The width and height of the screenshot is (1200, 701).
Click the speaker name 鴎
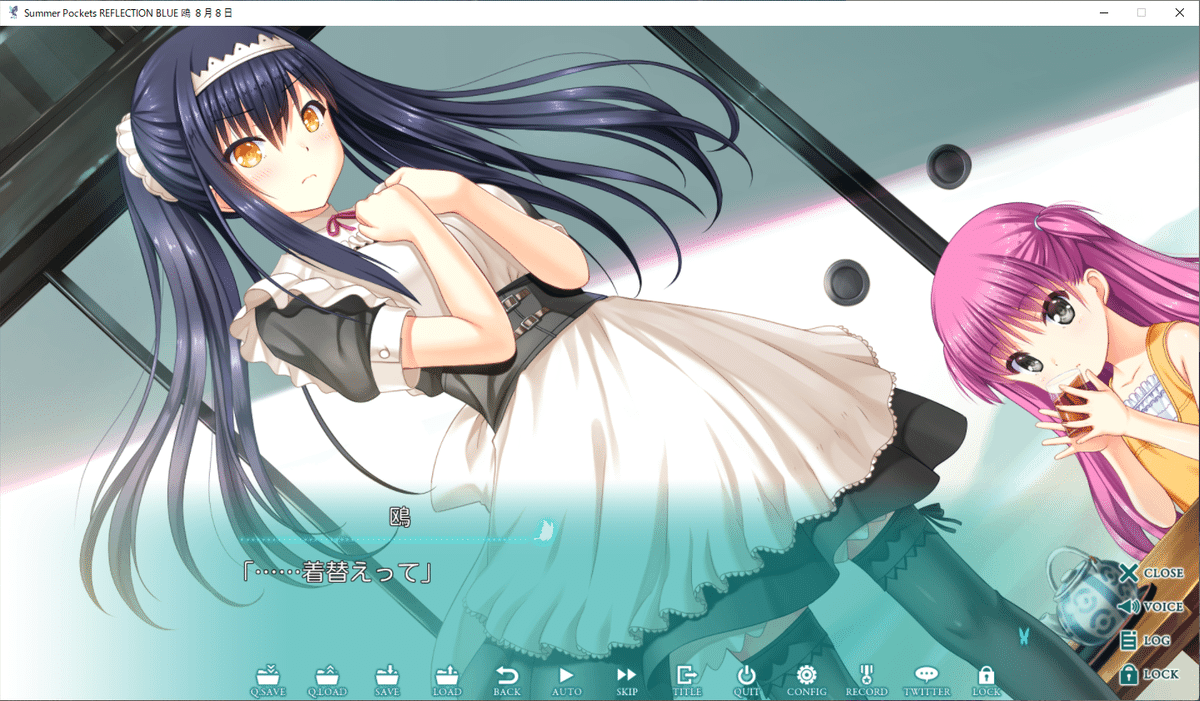click(x=400, y=516)
